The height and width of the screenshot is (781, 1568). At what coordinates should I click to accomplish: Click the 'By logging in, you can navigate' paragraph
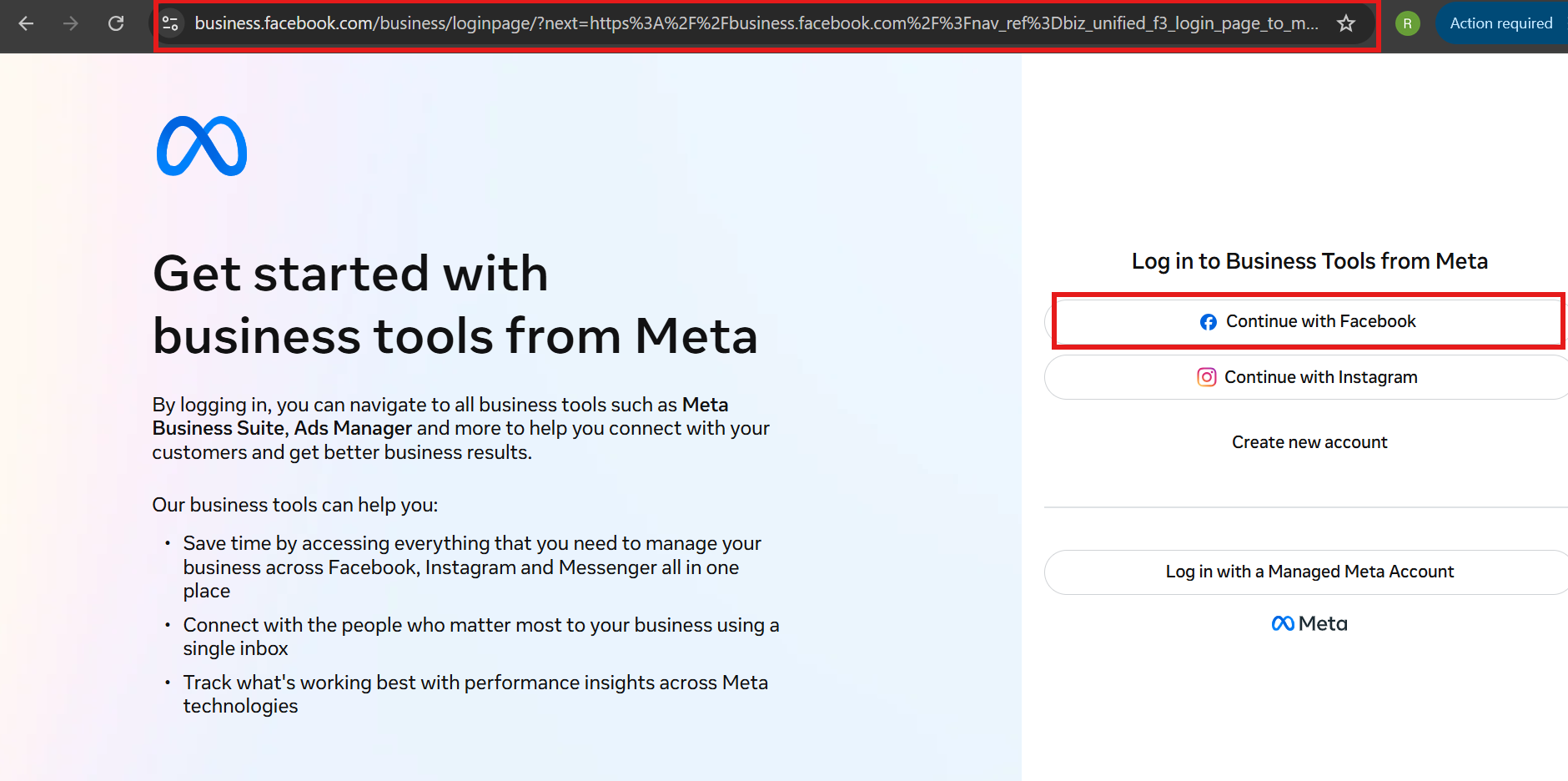coord(460,428)
